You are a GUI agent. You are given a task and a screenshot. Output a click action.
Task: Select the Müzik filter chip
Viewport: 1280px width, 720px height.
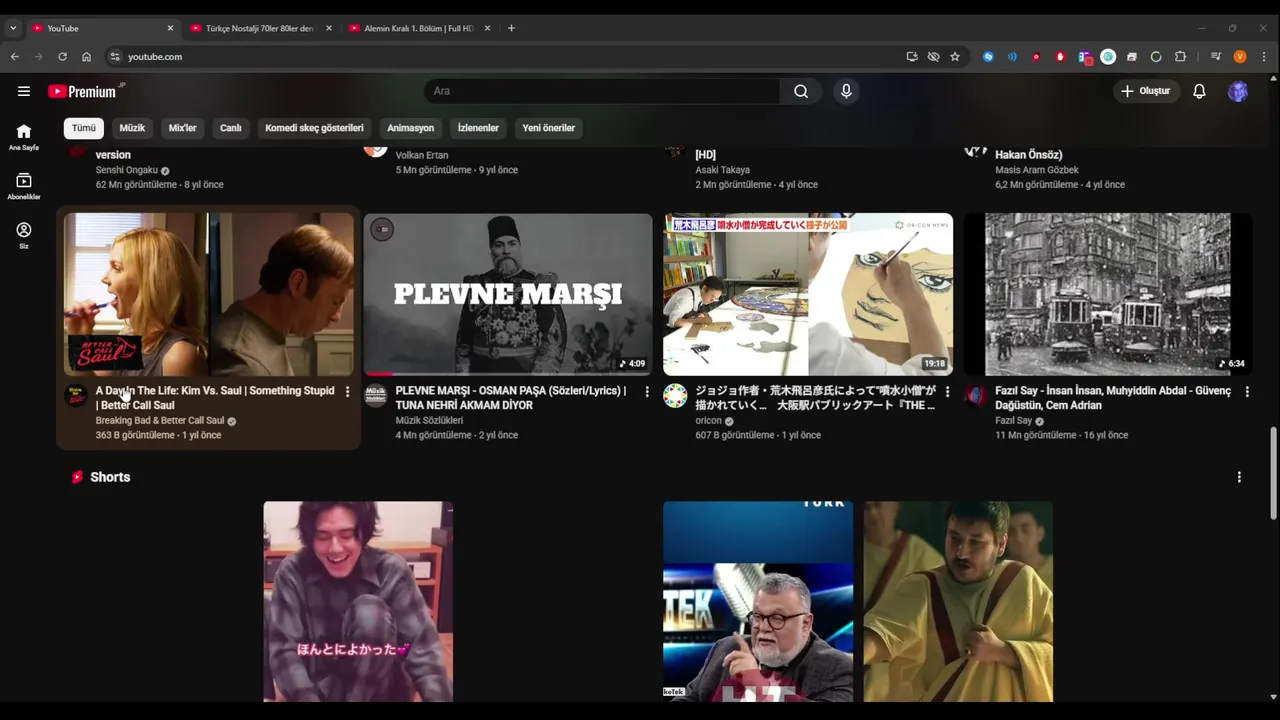[132, 128]
